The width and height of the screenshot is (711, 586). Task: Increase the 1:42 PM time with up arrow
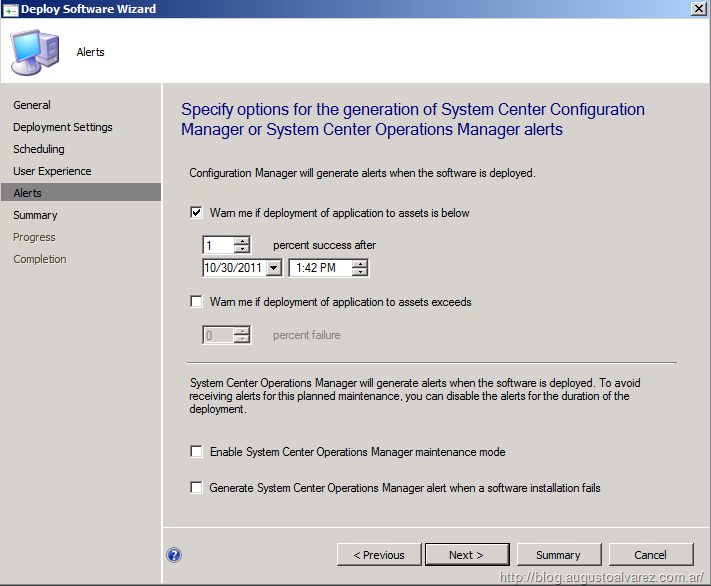(x=360, y=264)
